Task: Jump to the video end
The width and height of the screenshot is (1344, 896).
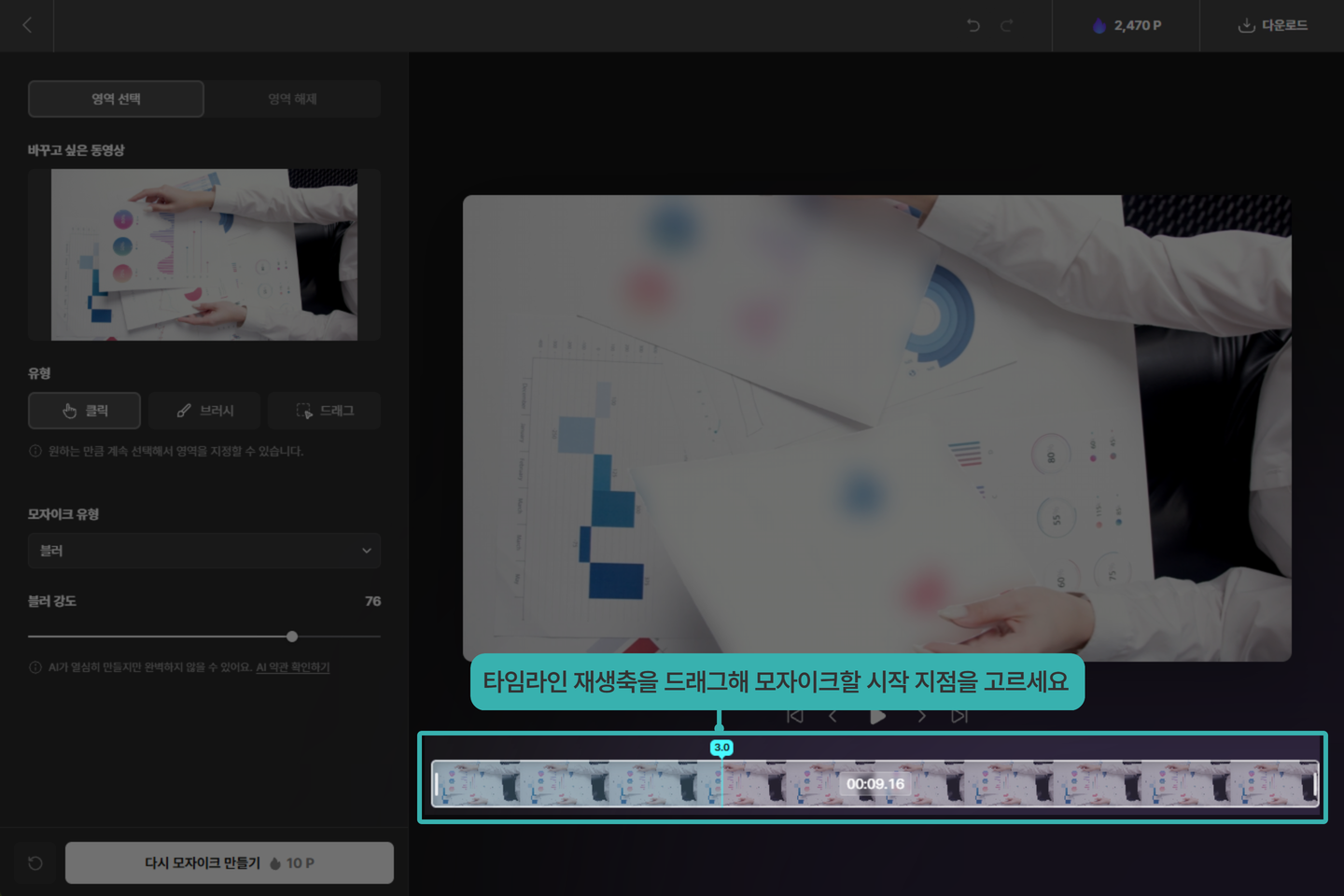Action: pyautogui.click(x=959, y=717)
